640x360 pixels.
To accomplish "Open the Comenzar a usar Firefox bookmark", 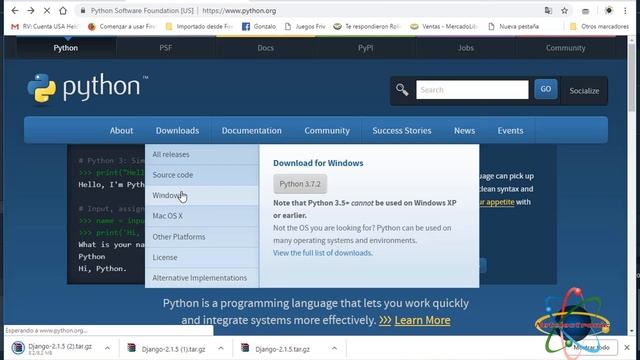I will pyautogui.click(x=122, y=27).
